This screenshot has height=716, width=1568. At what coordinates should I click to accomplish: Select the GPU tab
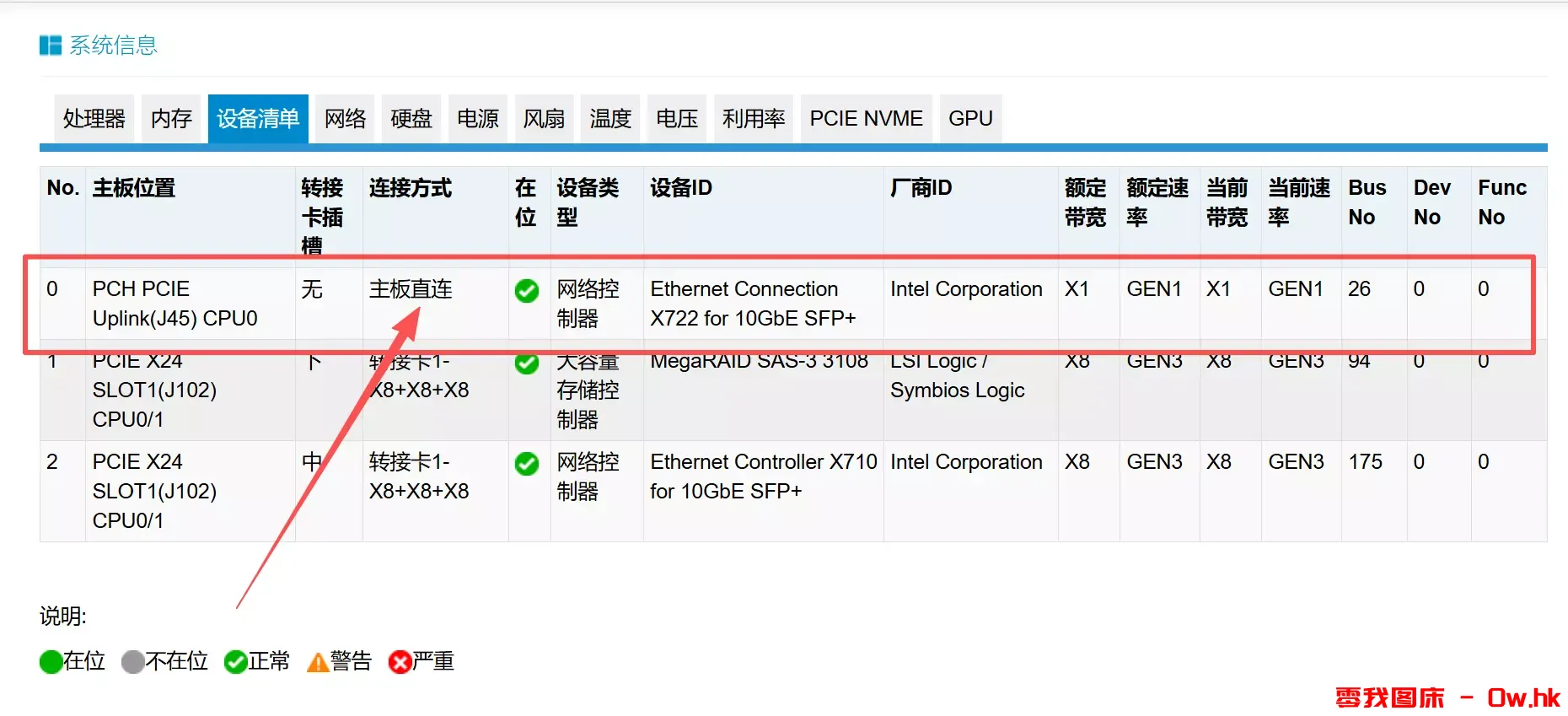[970, 119]
